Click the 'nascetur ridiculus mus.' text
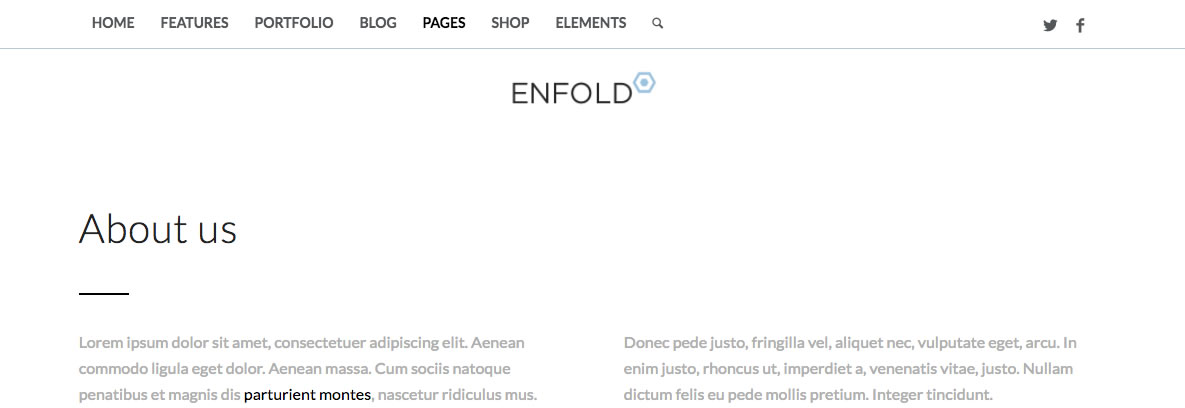The width and height of the screenshot is (1185, 408). (x=458, y=395)
